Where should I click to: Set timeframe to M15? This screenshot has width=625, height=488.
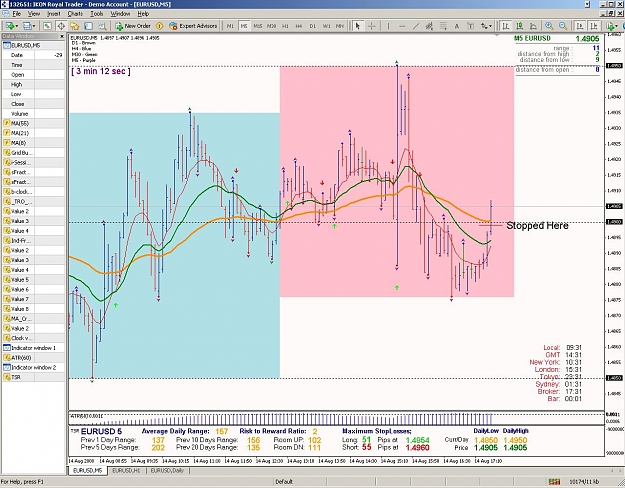click(257, 26)
